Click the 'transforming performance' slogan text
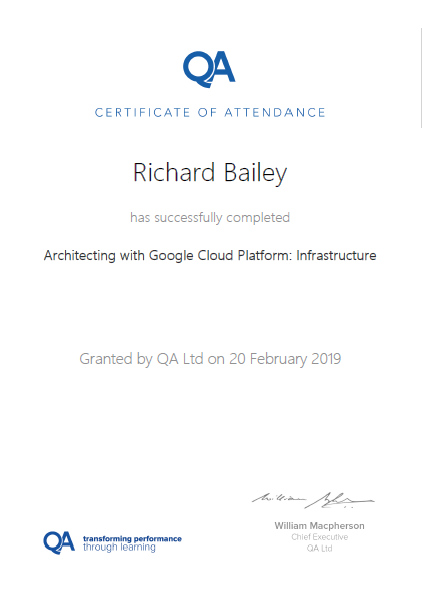 click(x=132, y=539)
